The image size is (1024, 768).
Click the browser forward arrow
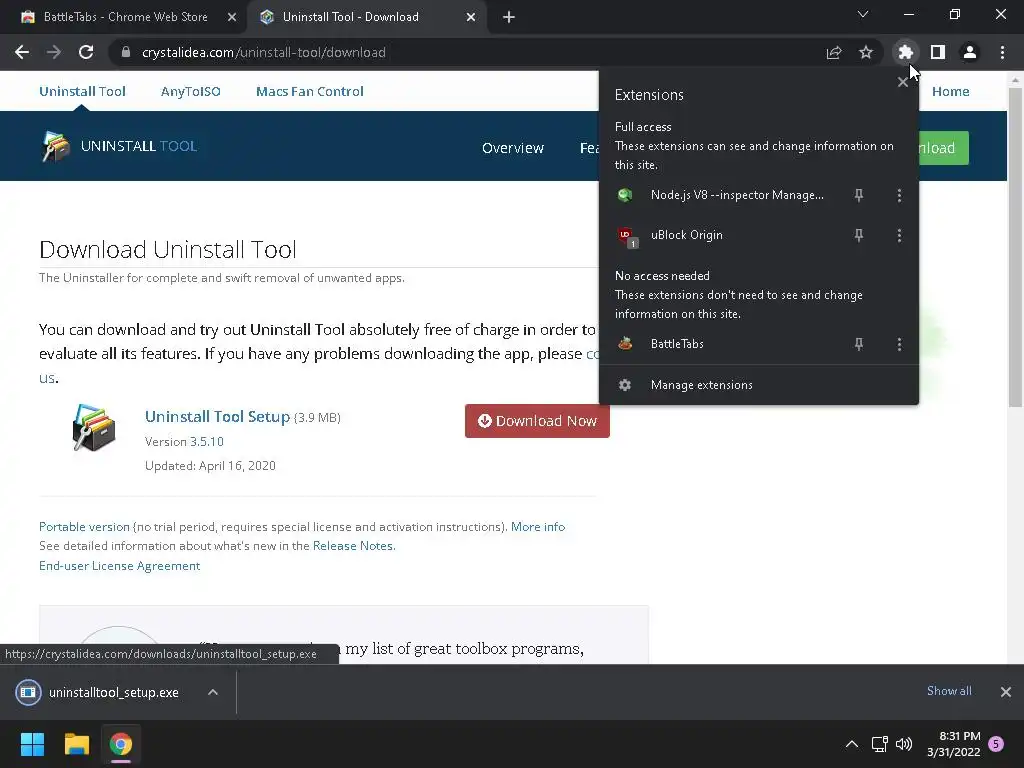54,52
